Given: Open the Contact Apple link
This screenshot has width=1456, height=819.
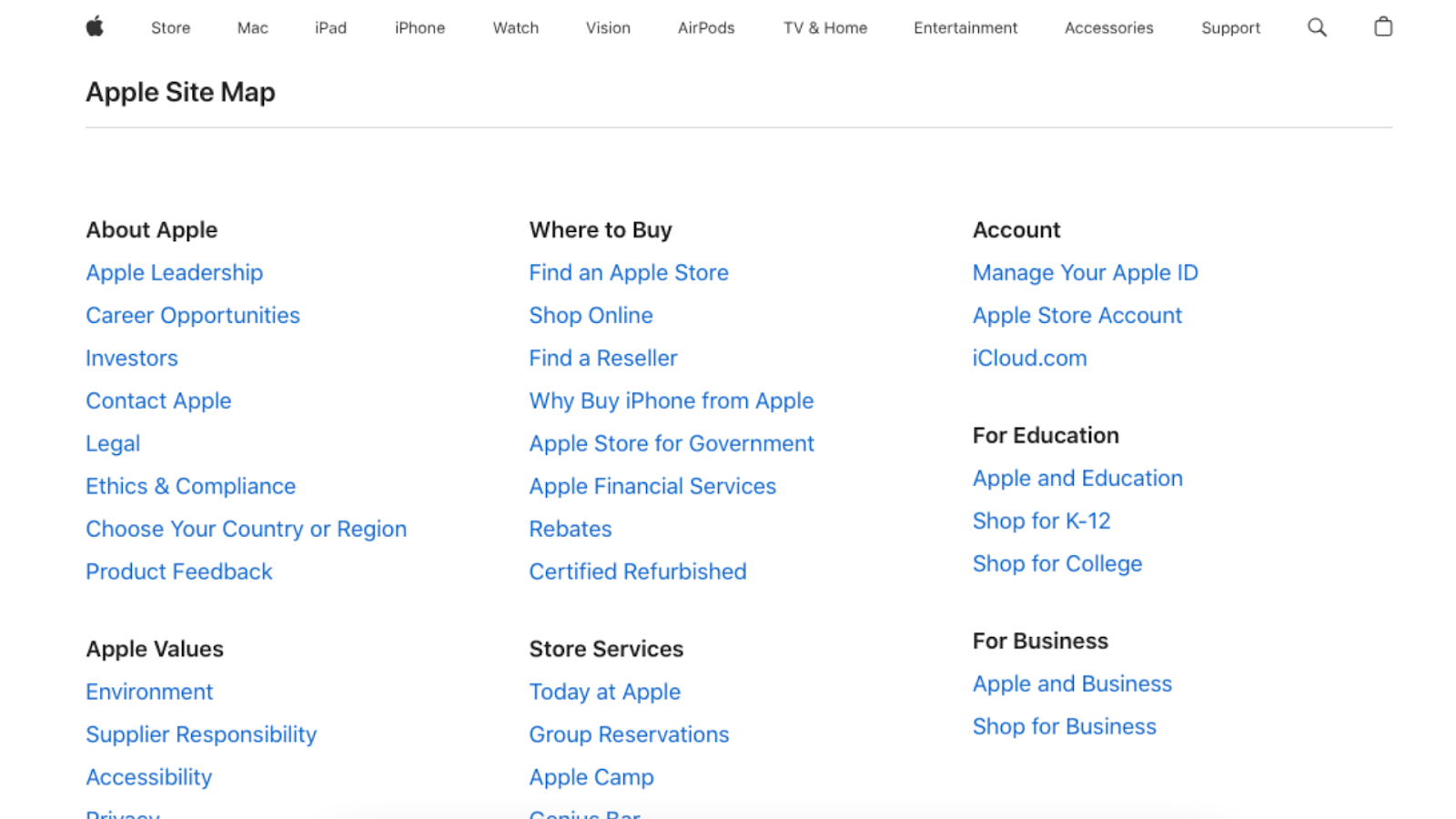Looking at the screenshot, I should (158, 401).
